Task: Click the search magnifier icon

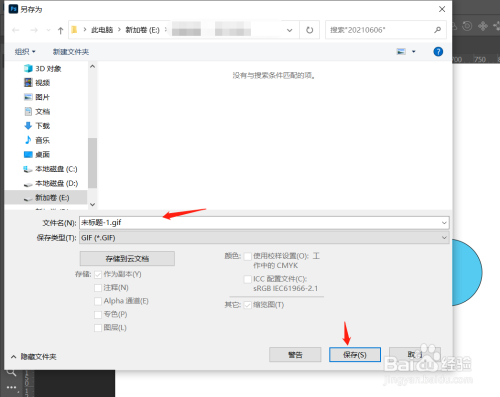Action: tap(437, 30)
